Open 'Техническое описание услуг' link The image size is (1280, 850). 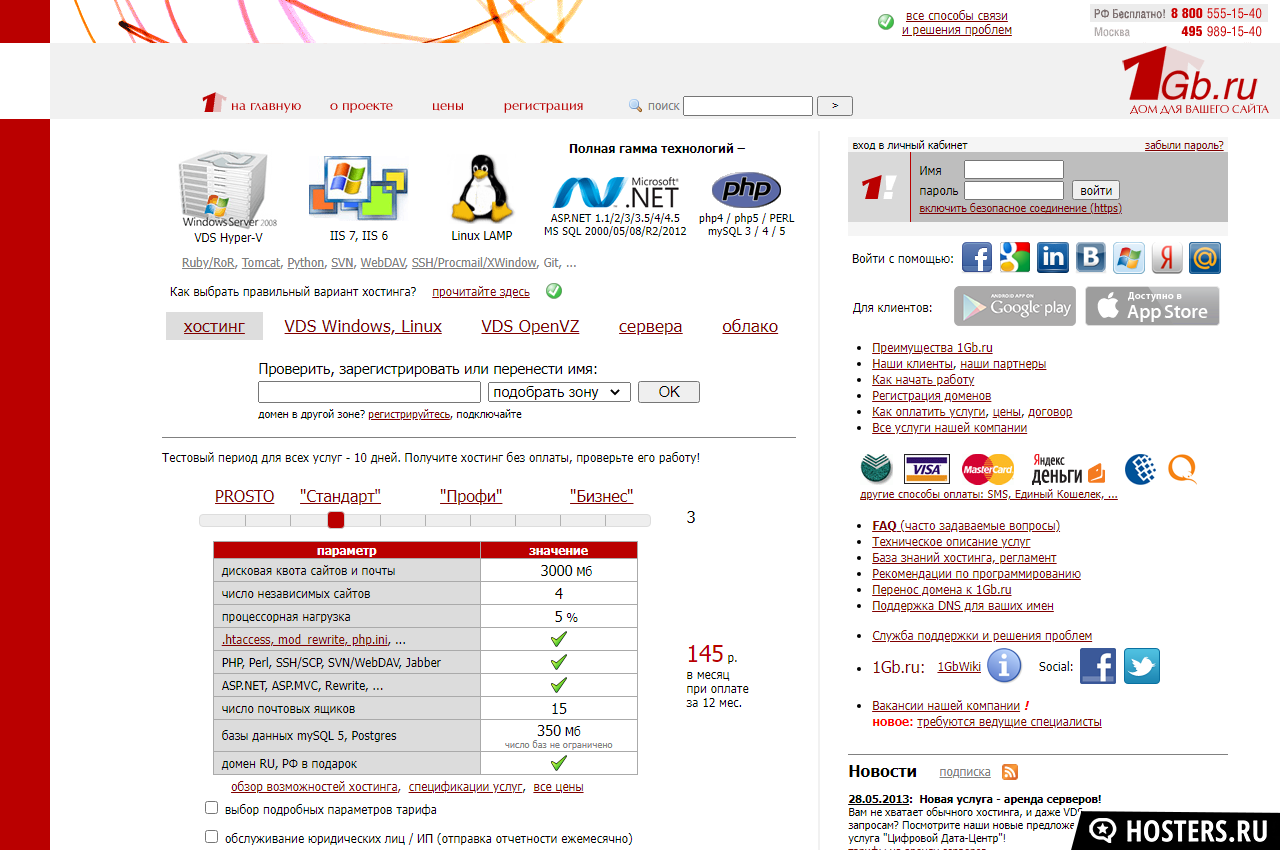pyautogui.click(x=951, y=541)
